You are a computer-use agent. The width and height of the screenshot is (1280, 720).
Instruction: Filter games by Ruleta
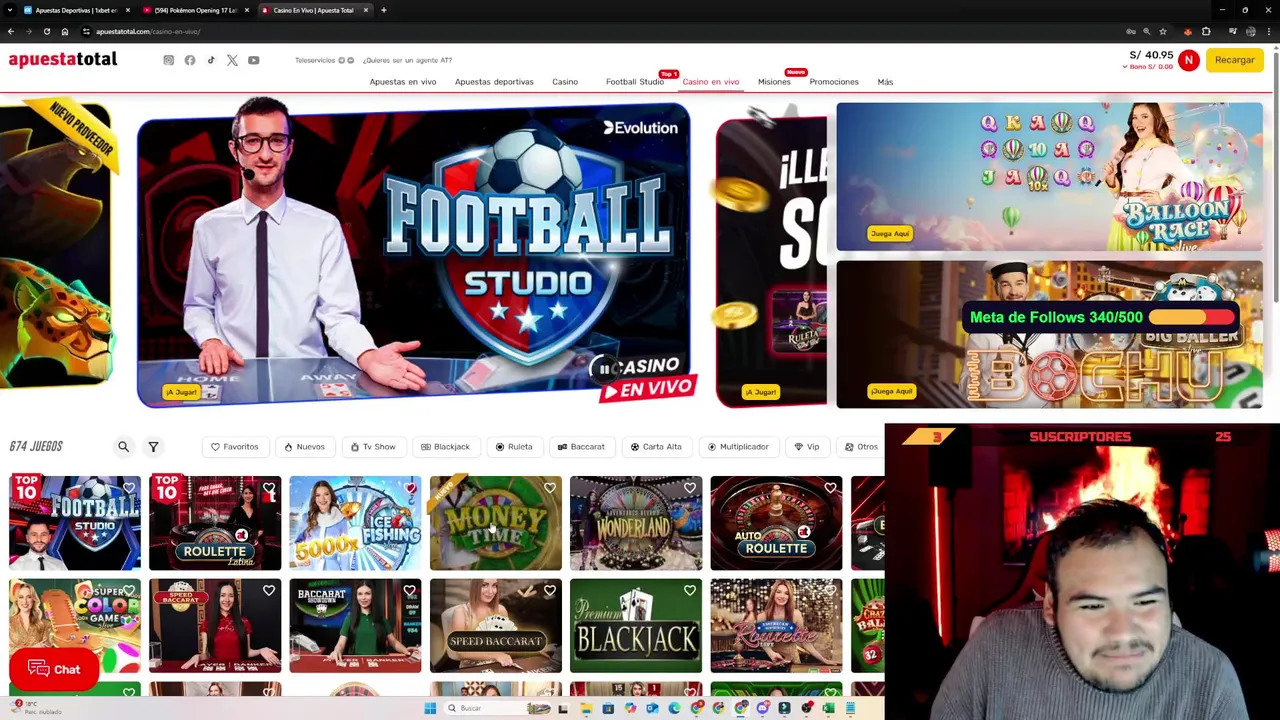tap(514, 447)
